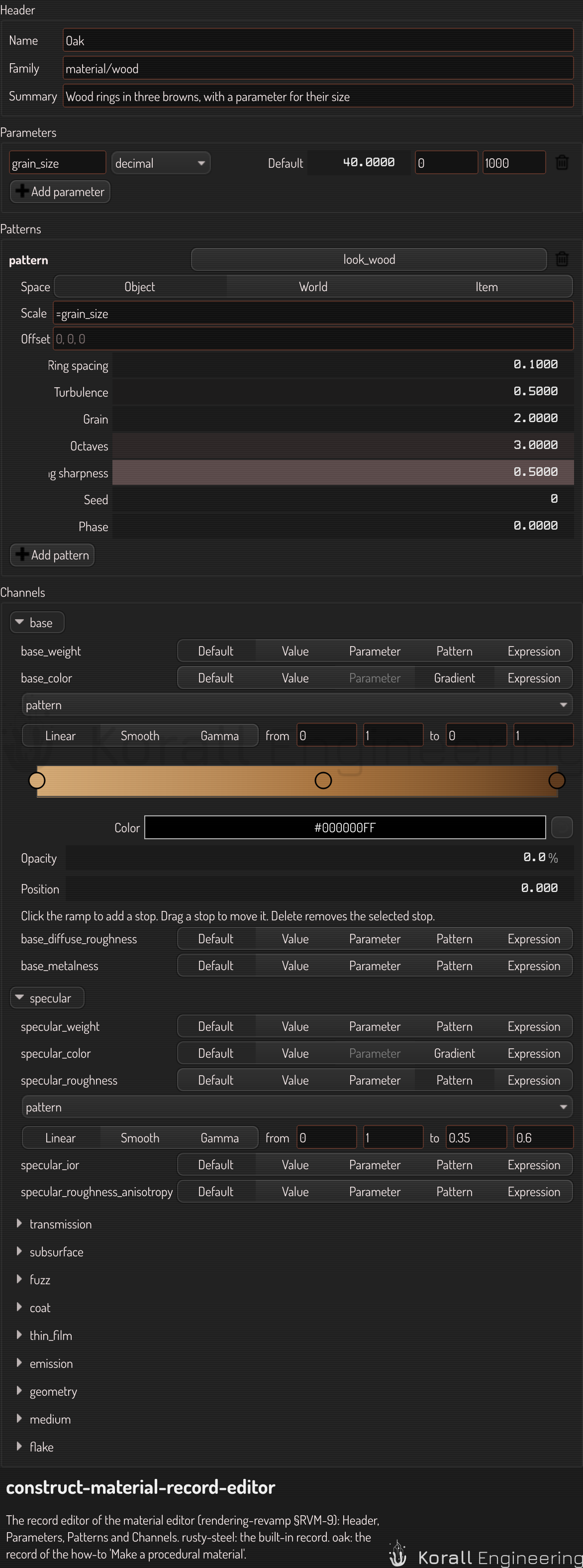583x1568 pixels.
Task: Select the first gradient stop on the ramp
Action: 37,781
